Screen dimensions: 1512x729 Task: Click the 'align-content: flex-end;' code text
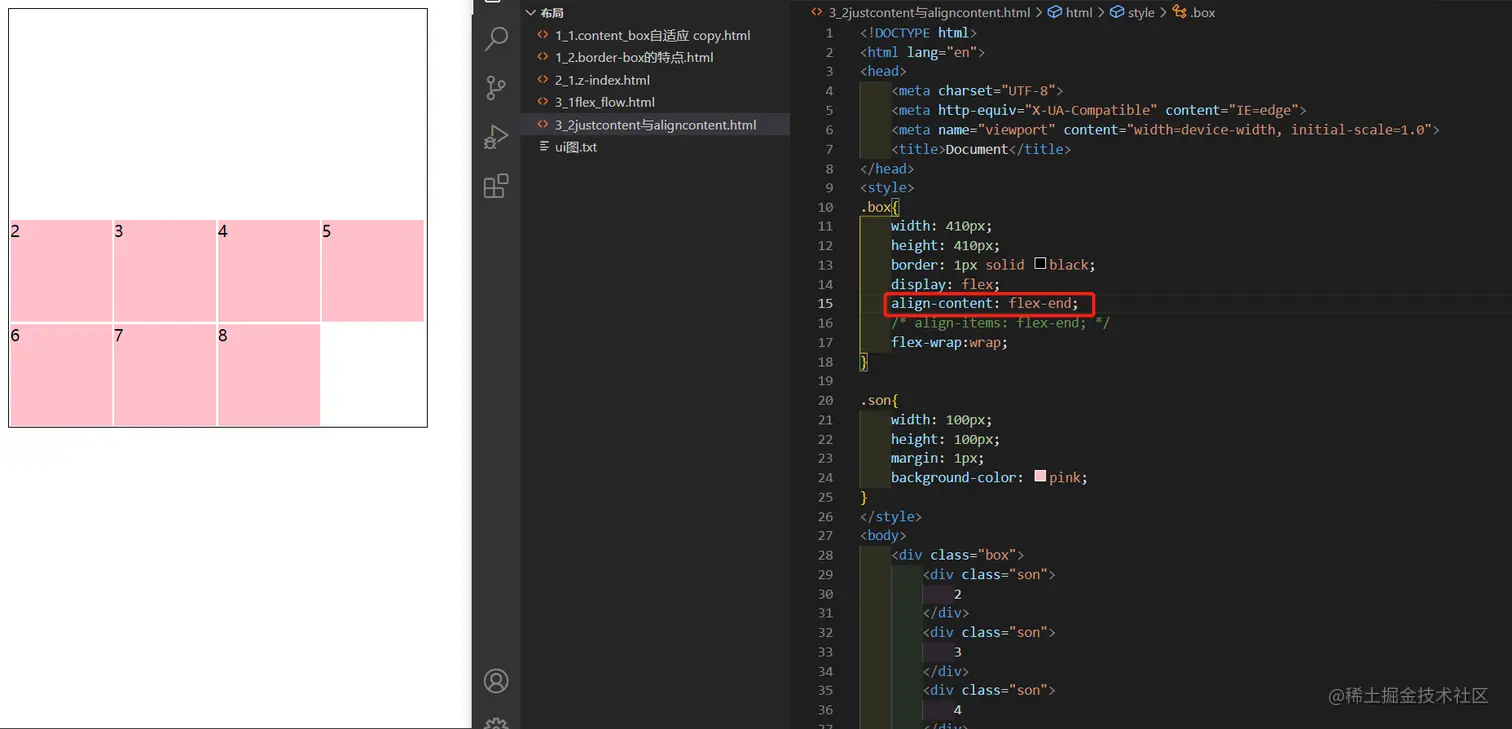tap(985, 303)
